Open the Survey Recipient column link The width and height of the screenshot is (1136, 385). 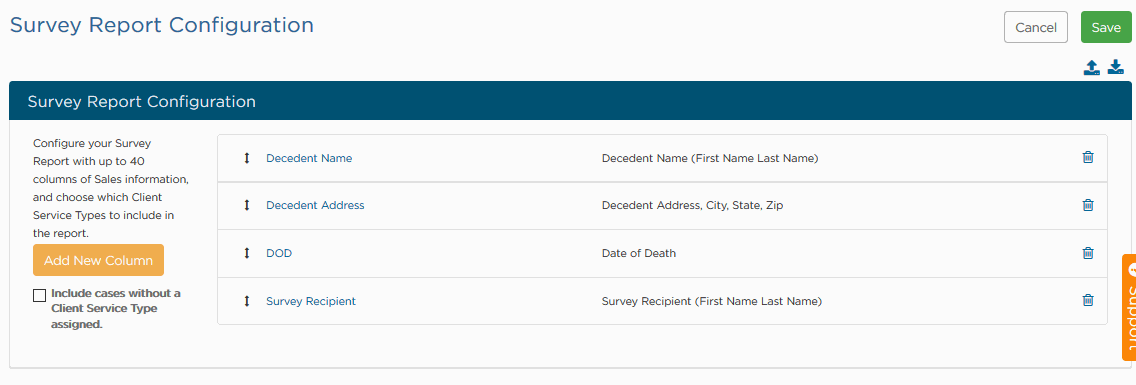(311, 301)
